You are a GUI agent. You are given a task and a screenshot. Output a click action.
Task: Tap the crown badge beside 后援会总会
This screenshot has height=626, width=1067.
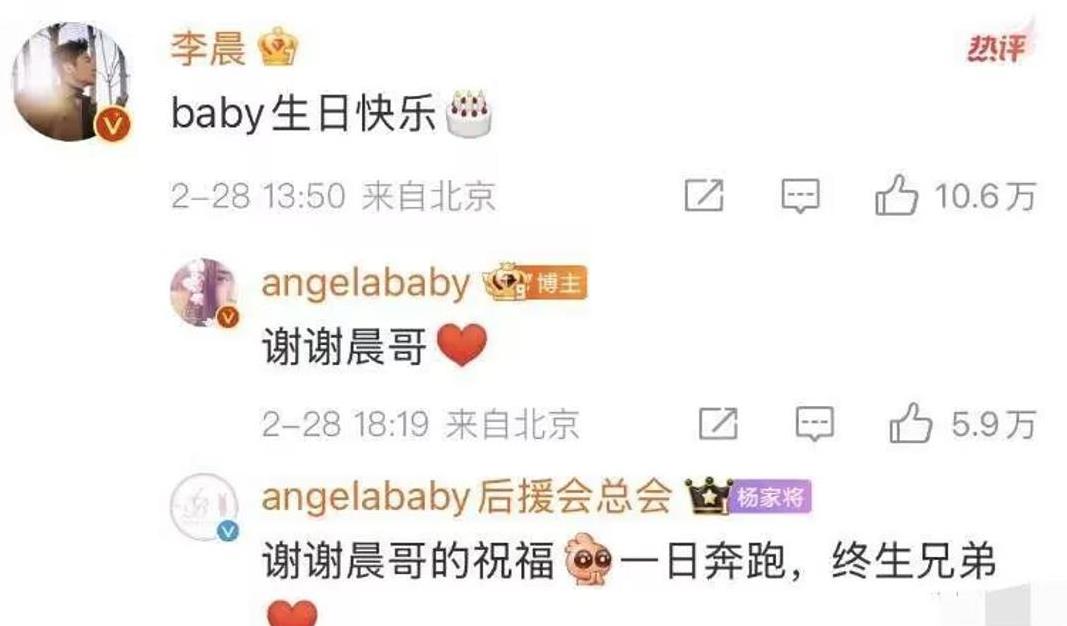coord(708,495)
